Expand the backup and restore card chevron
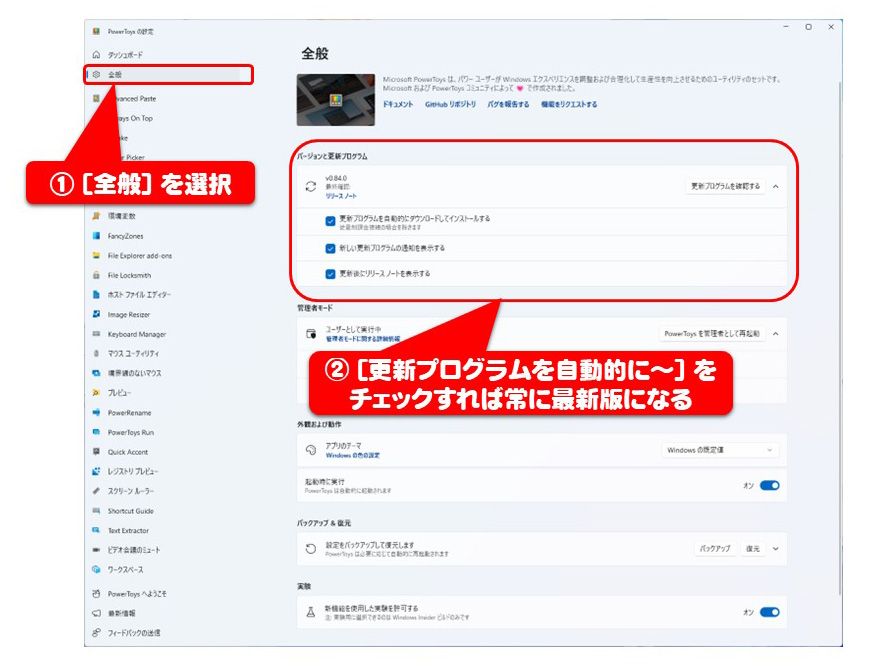This screenshot has height=668, width=870. tap(776, 549)
